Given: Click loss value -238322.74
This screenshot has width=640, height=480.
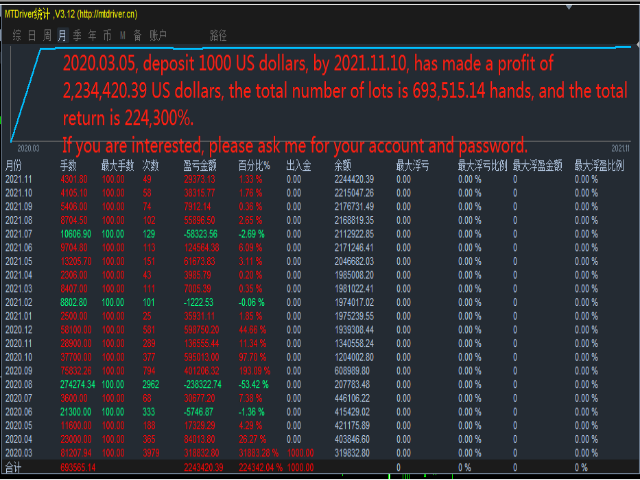Looking at the screenshot, I should [x=202, y=384].
